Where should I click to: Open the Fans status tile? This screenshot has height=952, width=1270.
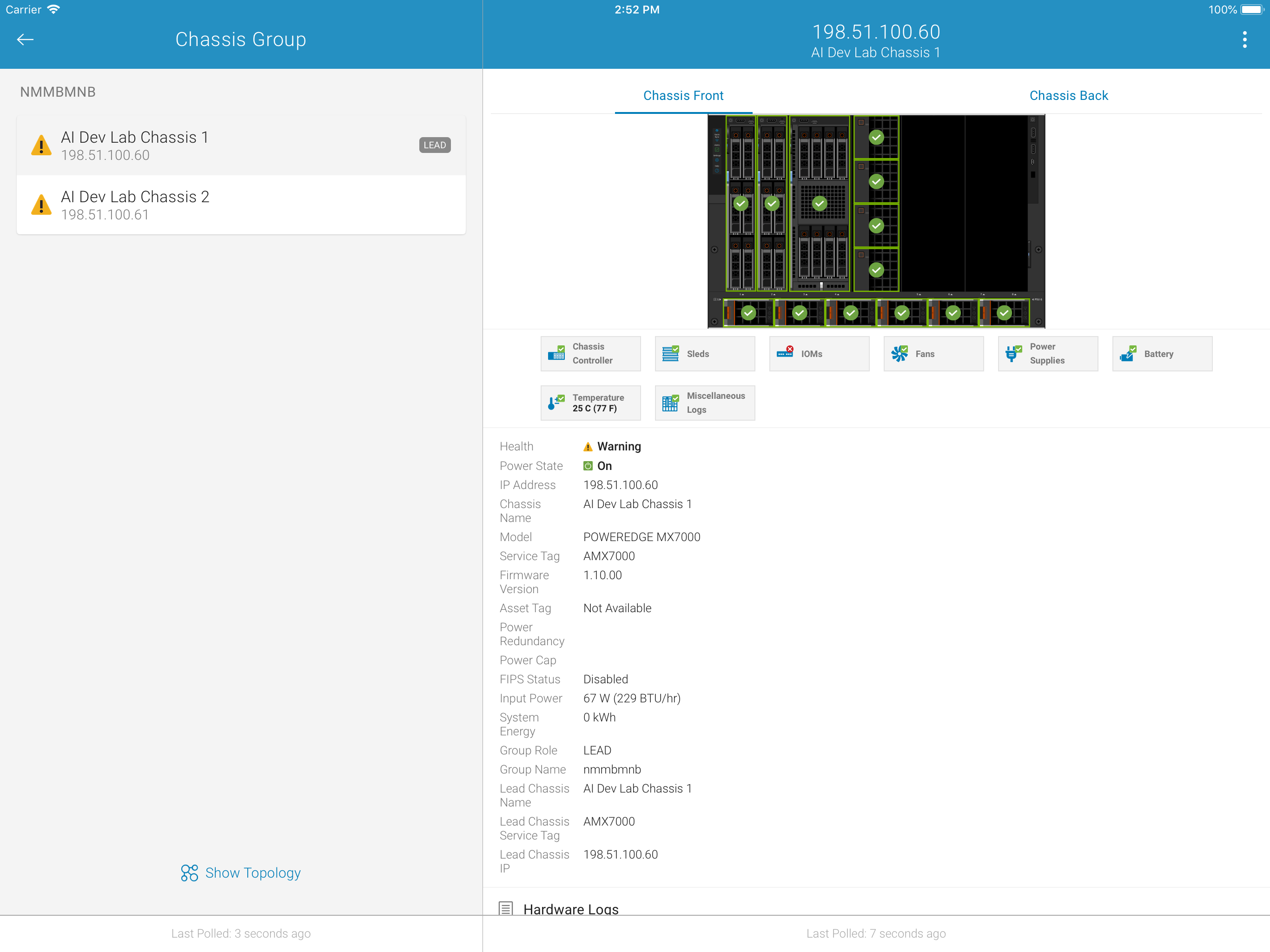coord(933,354)
